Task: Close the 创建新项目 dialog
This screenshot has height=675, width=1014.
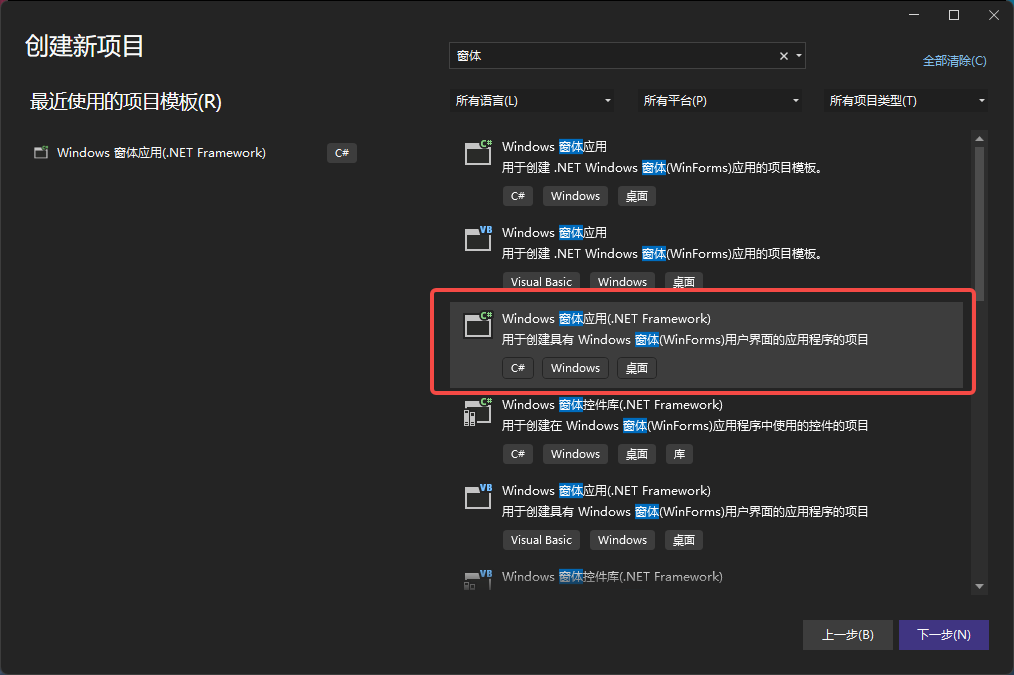Action: point(994,15)
